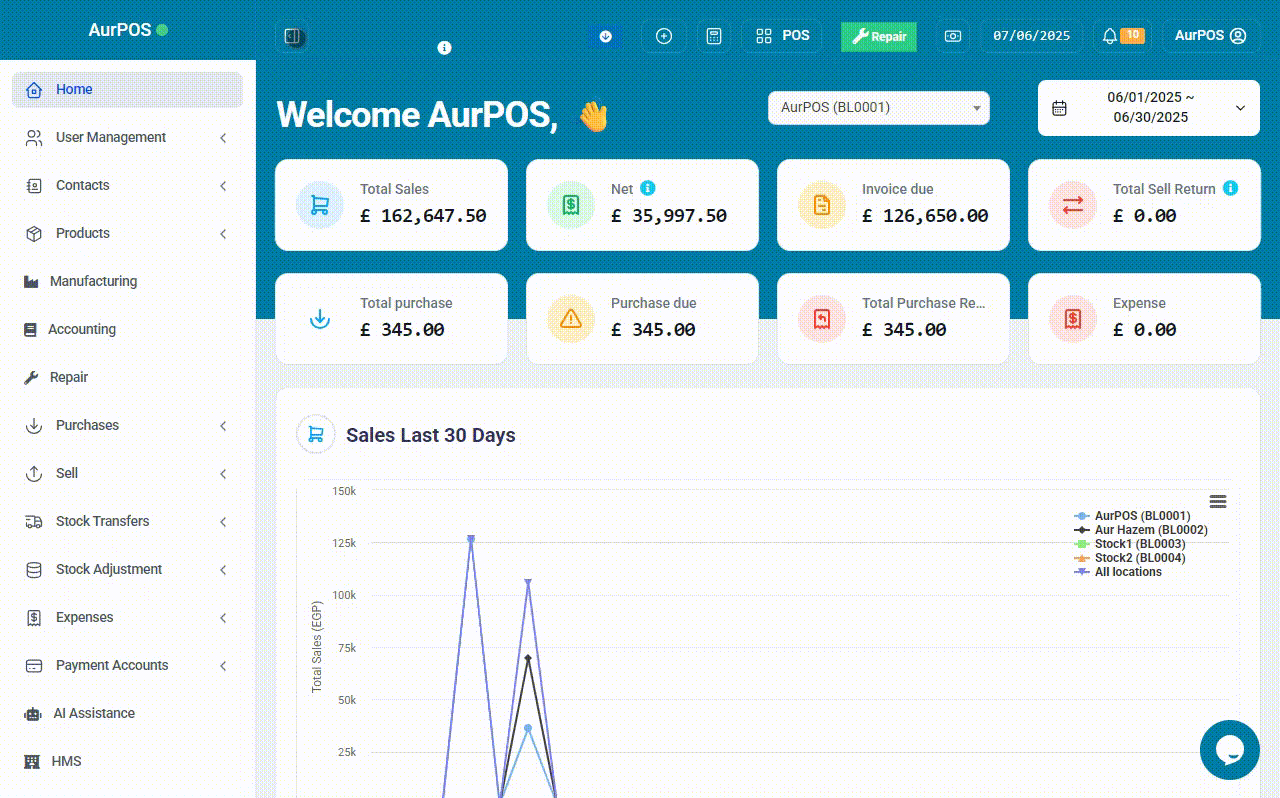1280x798 pixels.
Task: Toggle Aur Hazem (BL0002) legend series
Action: coord(1141,530)
